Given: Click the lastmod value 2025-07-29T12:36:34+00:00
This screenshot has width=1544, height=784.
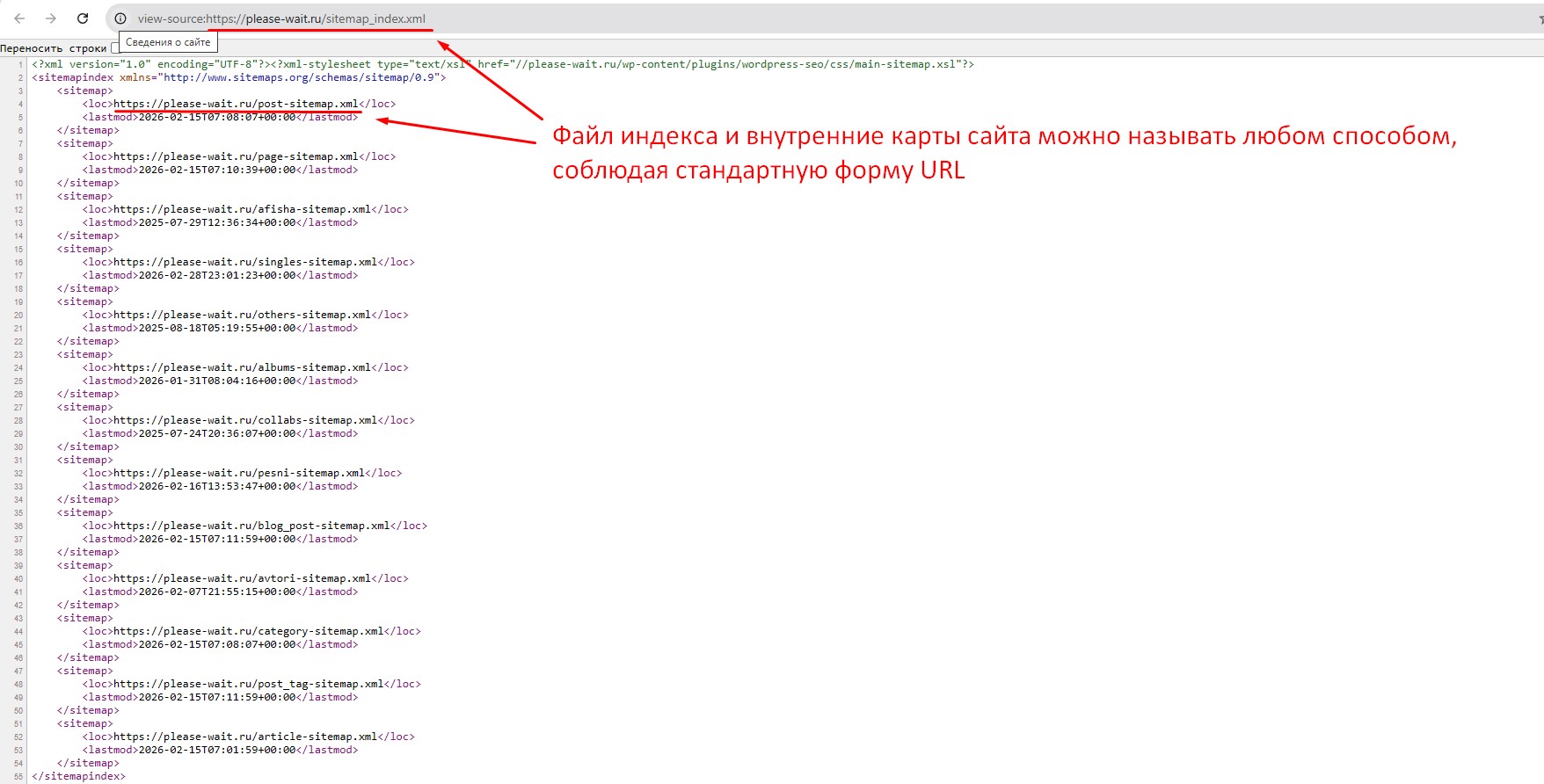Looking at the screenshot, I should click(x=217, y=222).
